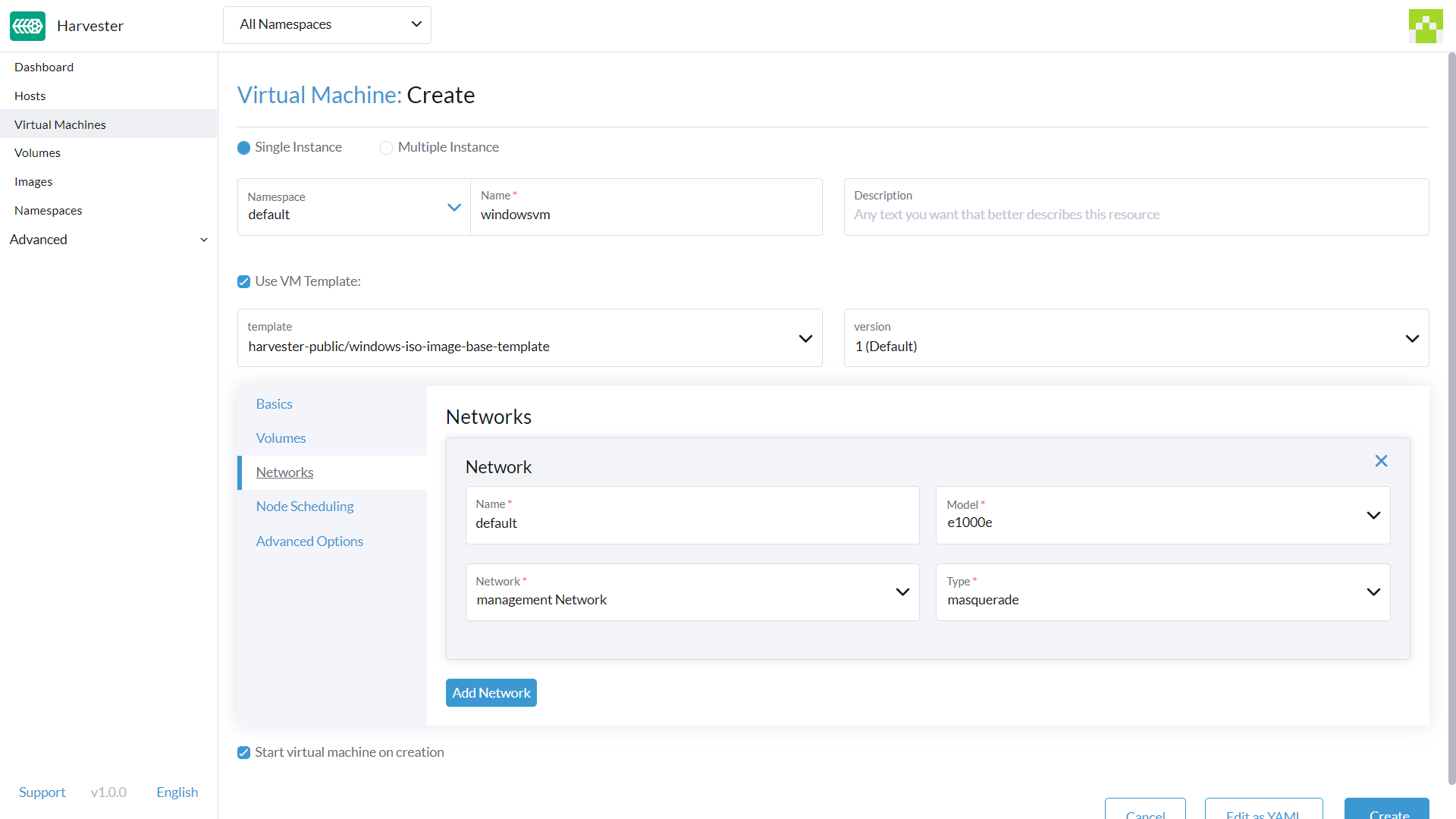The image size is (1456, 819).
Task: Remove the Network card using the X icon
Action: click(x=1381, y=461)
